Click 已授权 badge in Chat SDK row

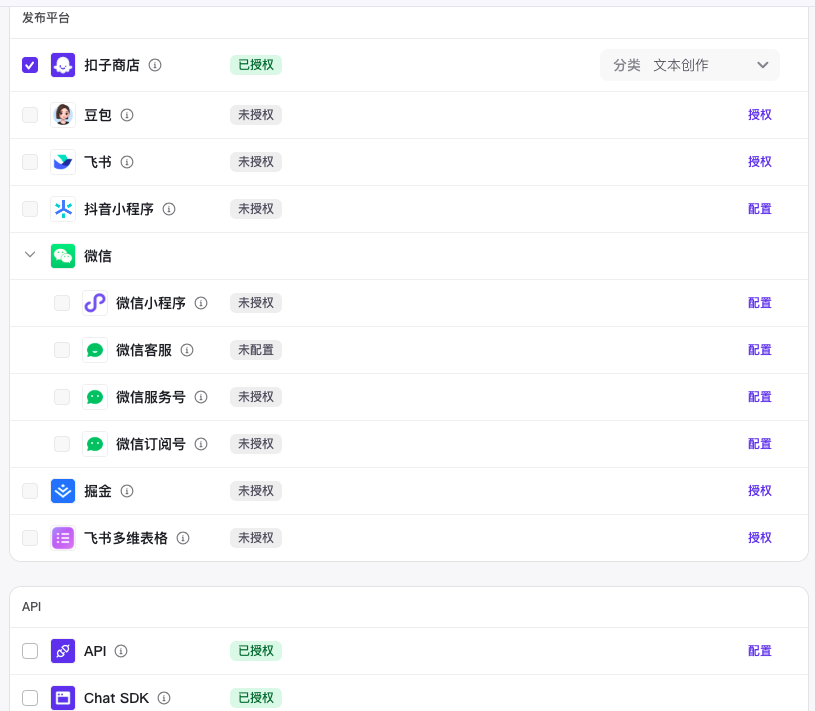(256, 698)
